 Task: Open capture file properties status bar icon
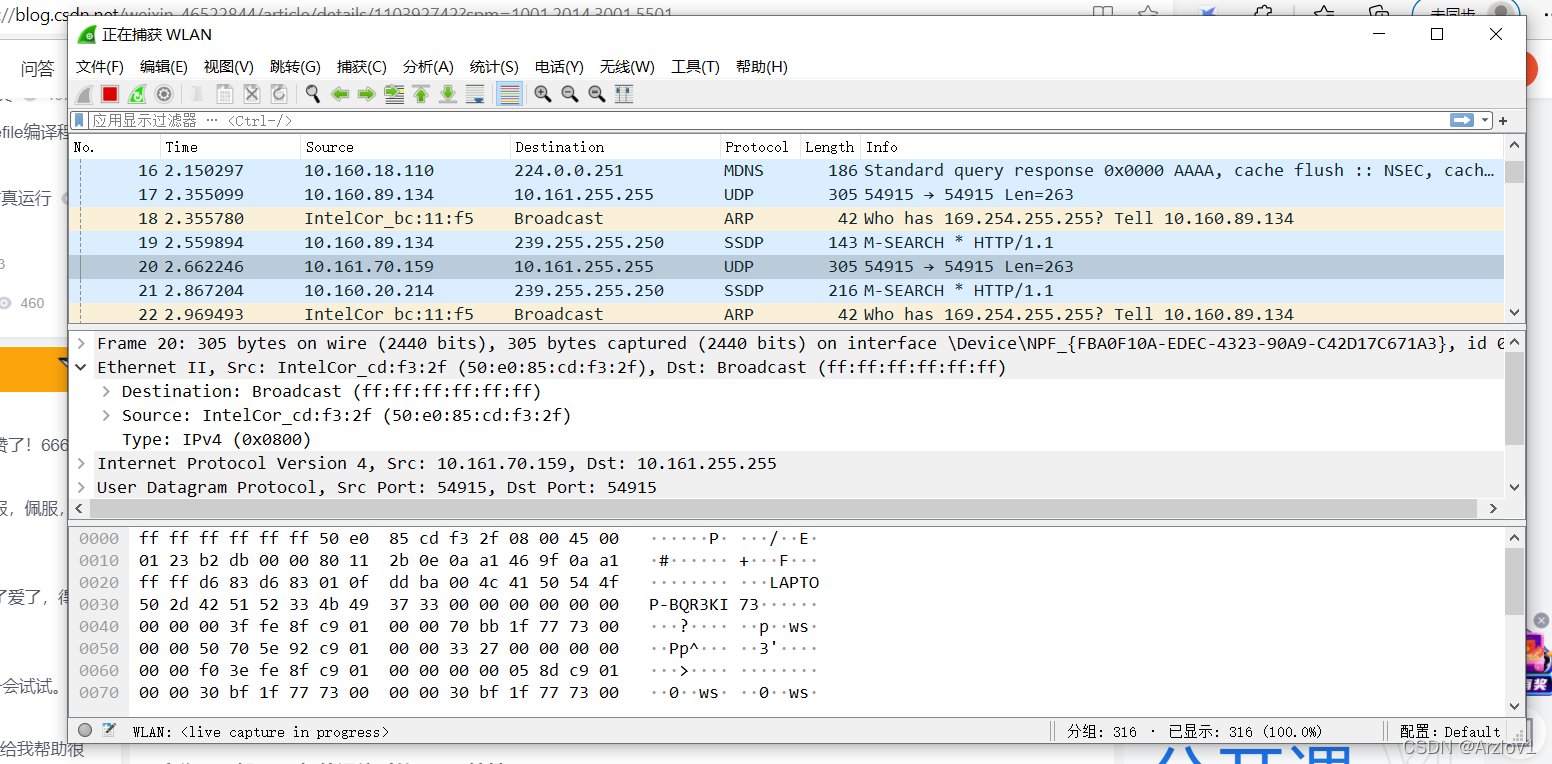[x=109, y=730]
